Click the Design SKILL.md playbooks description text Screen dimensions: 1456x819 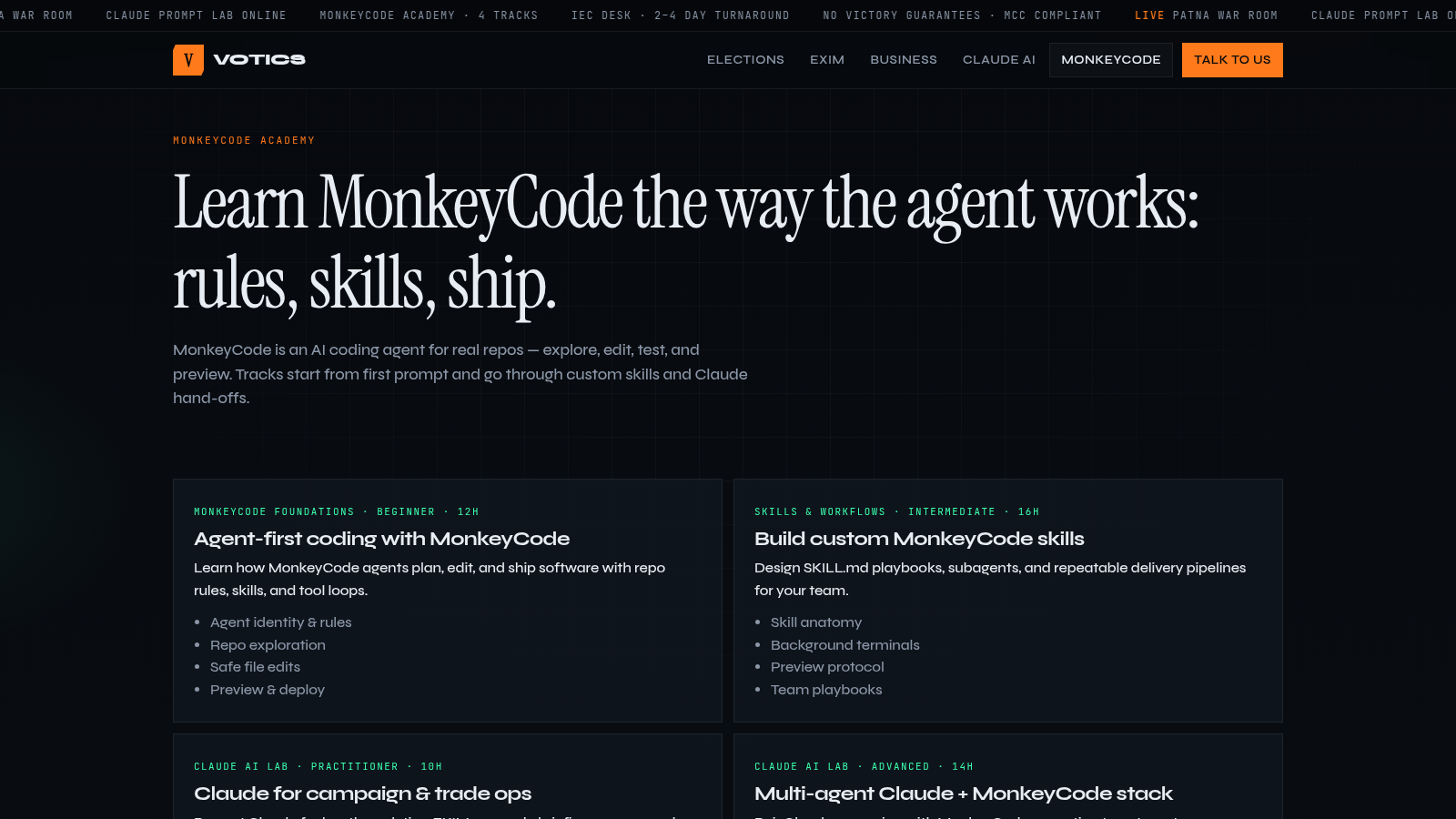tap(1000, 579)
